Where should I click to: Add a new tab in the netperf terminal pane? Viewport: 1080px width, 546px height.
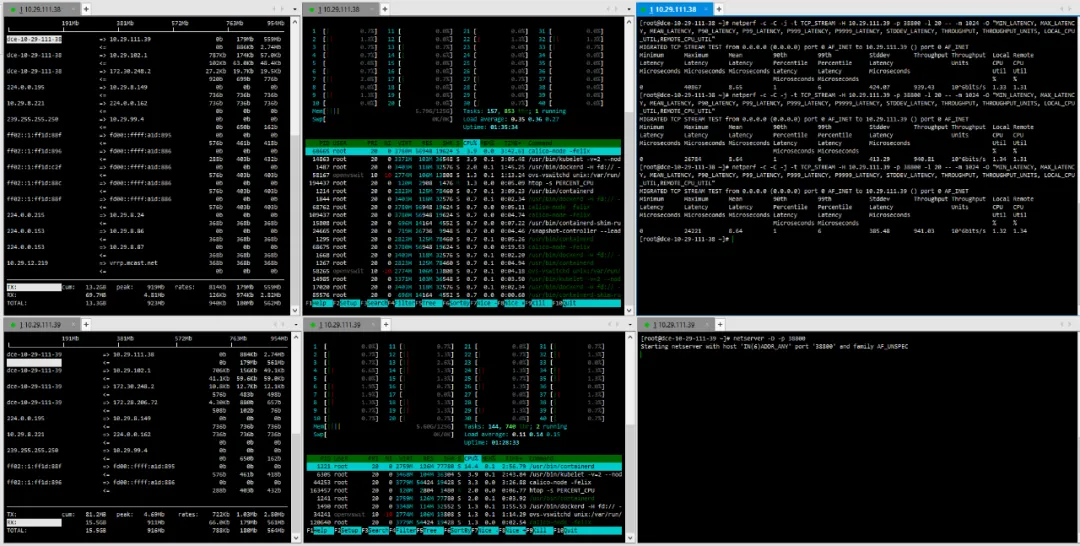(718, 10)
